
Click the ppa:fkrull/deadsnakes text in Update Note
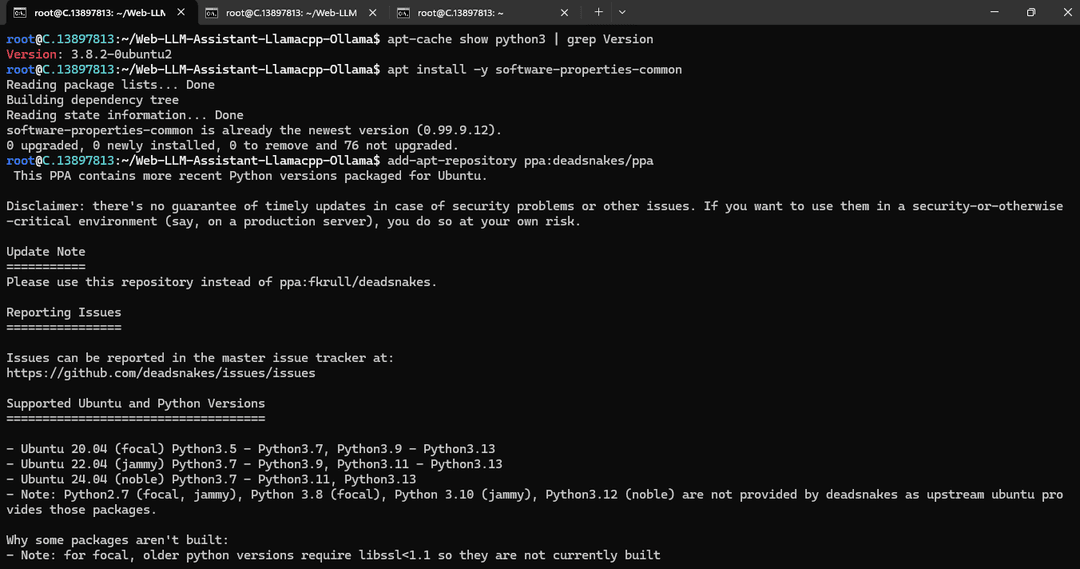(x=354, y=282)
